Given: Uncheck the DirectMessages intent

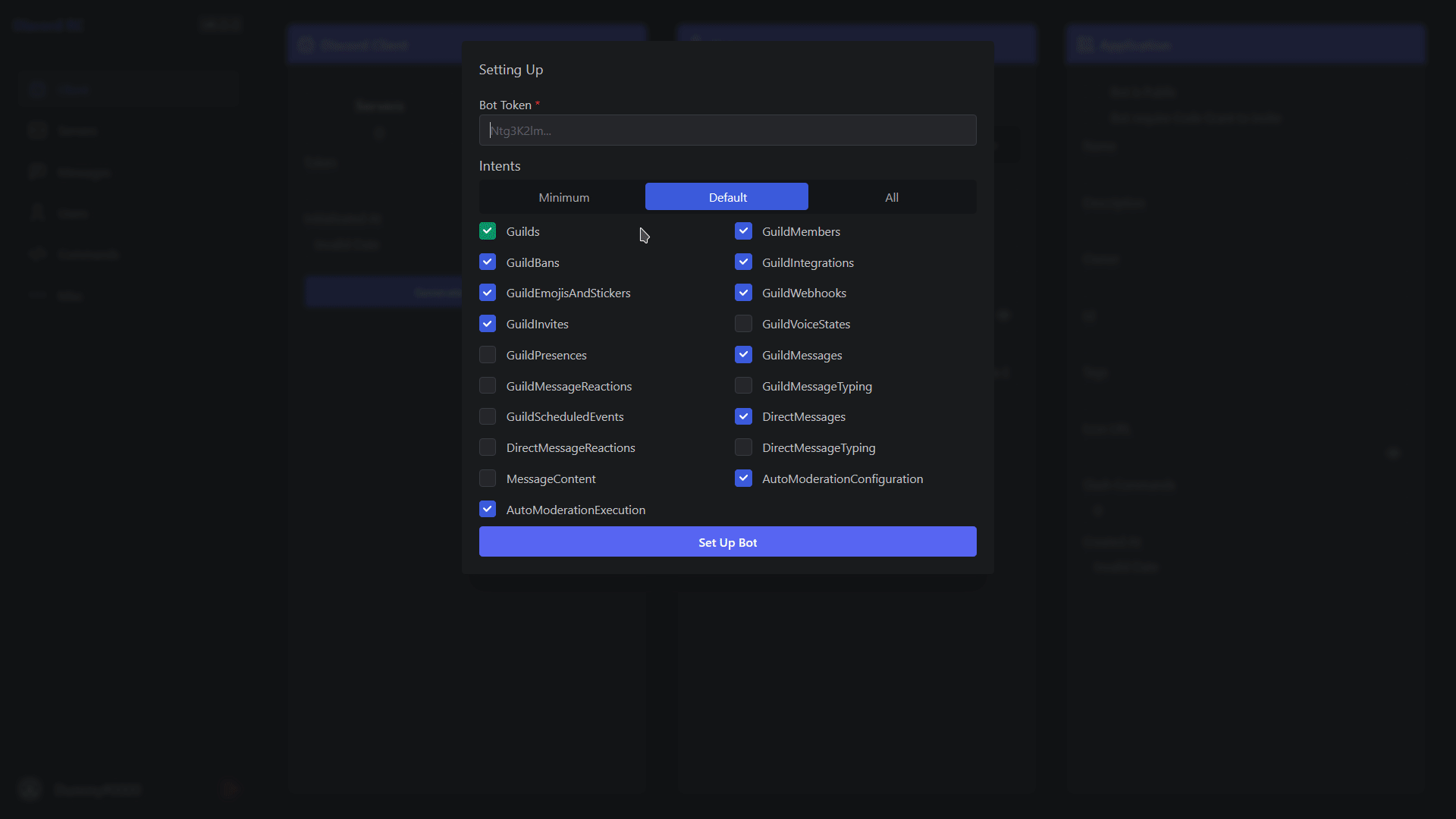Looking at the screenshot, I should point(743,416).
